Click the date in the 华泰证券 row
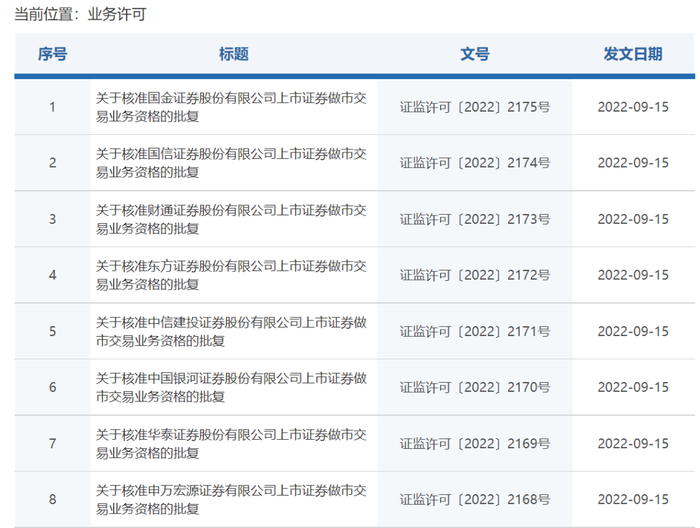This screenshot has width=700, height=528. [x=633, y=443]
